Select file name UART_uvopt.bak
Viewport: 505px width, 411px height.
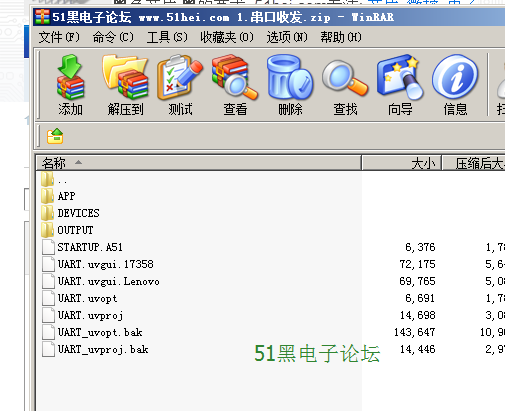[100, 332]
